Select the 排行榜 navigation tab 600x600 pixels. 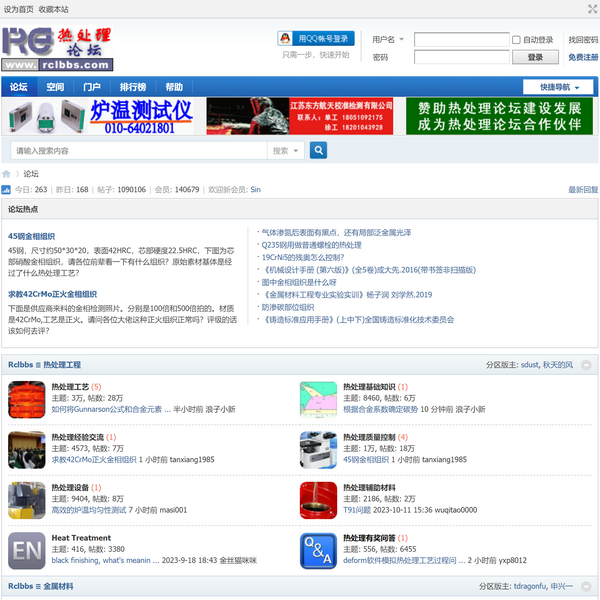point(132,87)
